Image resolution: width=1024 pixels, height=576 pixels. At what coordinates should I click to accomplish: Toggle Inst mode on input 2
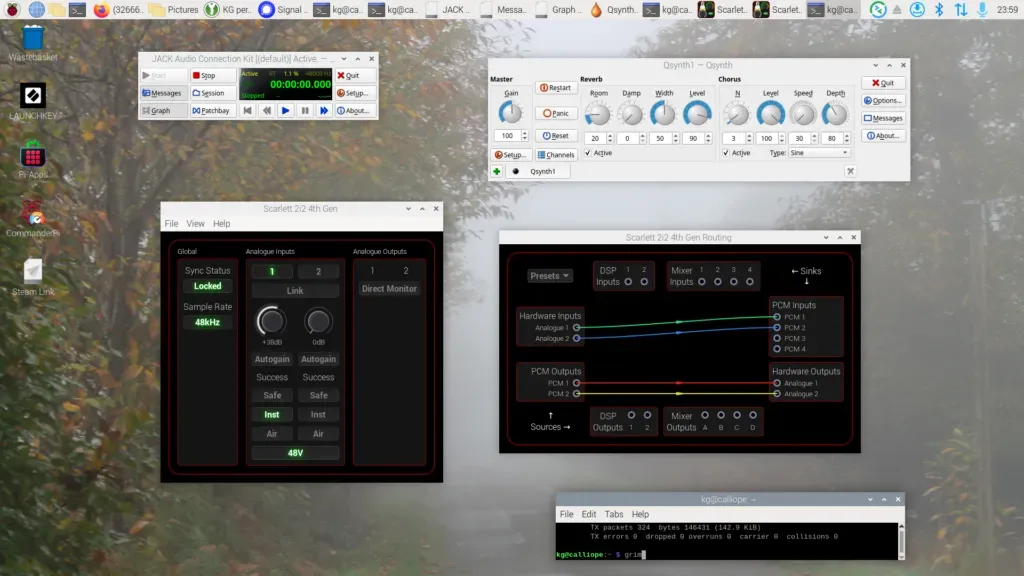[318, 415]
